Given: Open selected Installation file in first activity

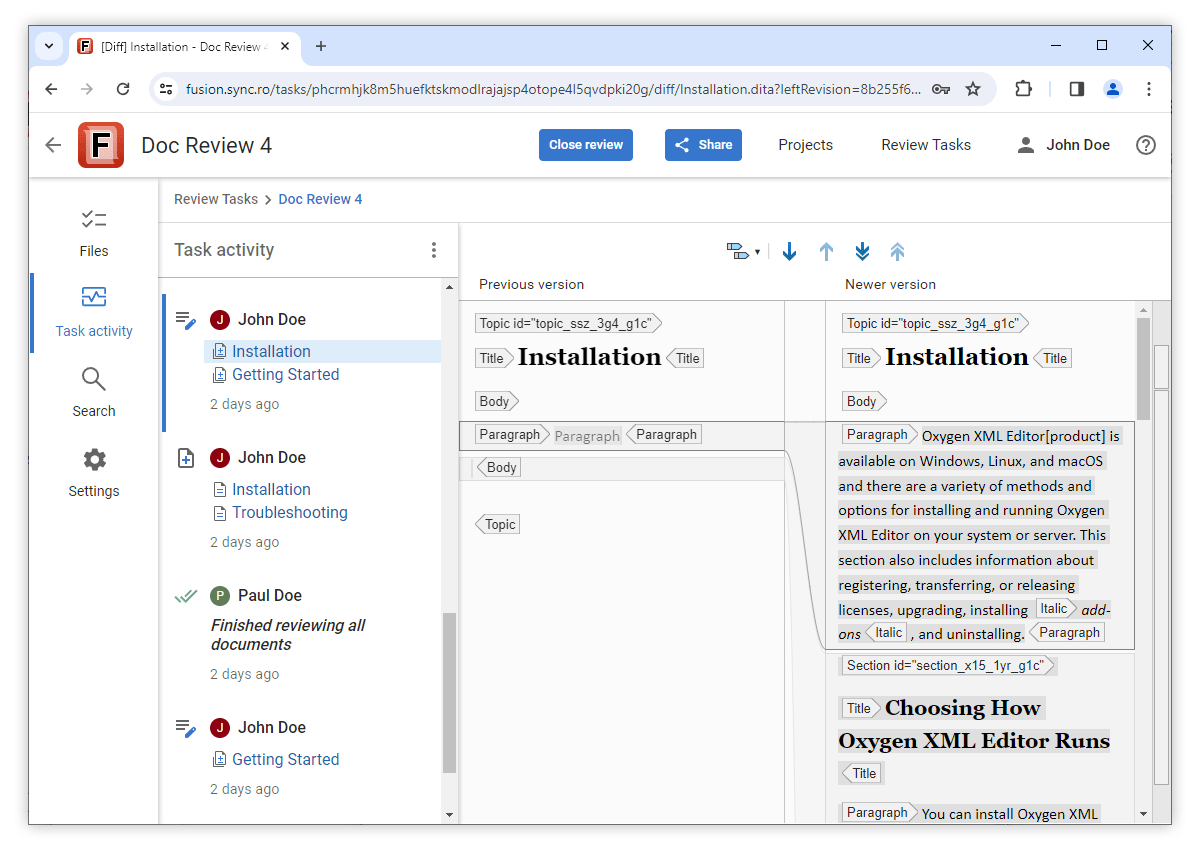Looking at the screenshot, I should point(271,351).
